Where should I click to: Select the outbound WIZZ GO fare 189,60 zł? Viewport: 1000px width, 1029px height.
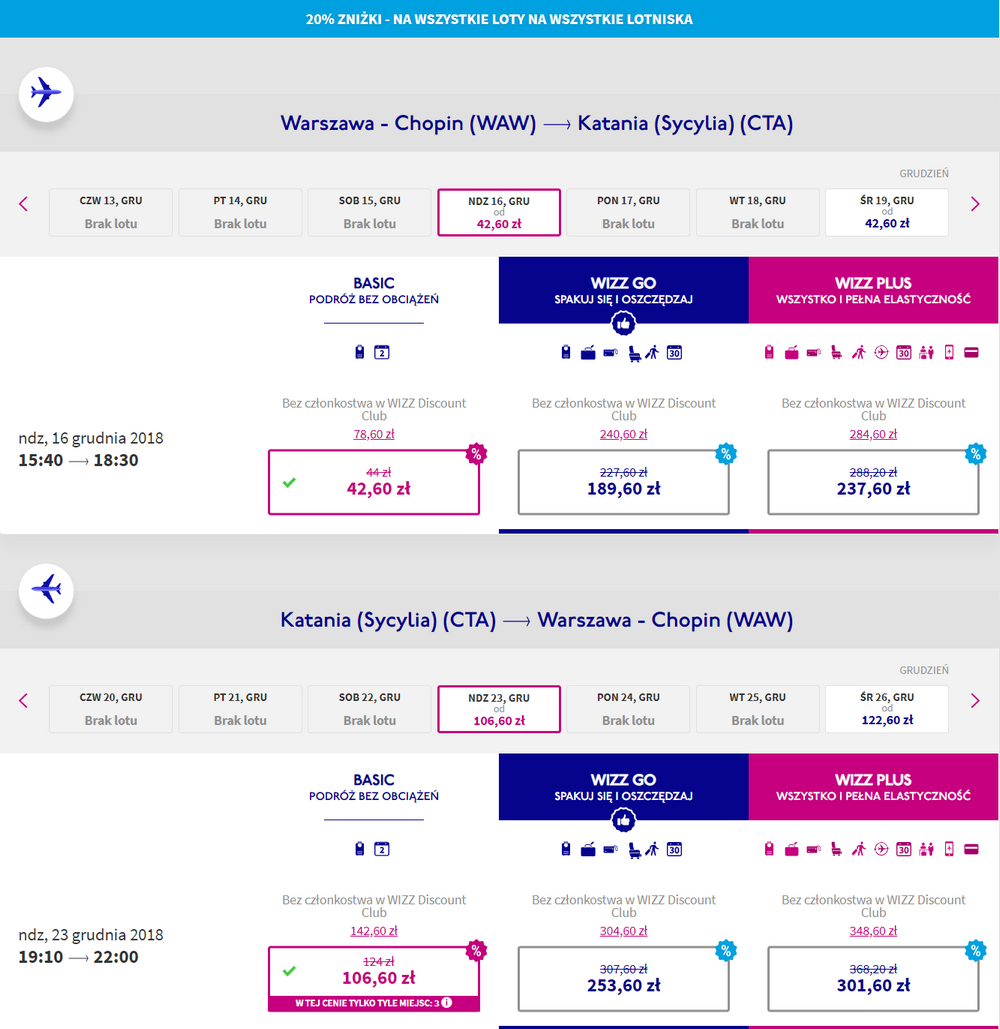[x=623, y=482]
